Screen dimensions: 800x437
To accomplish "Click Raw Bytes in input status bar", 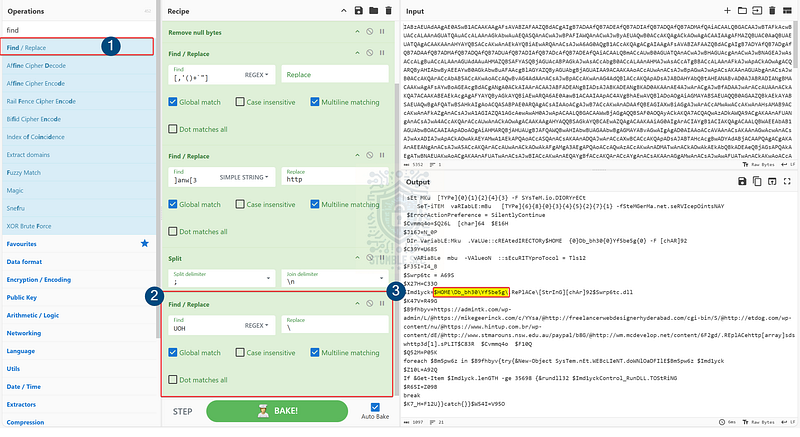I will (758, 165).
